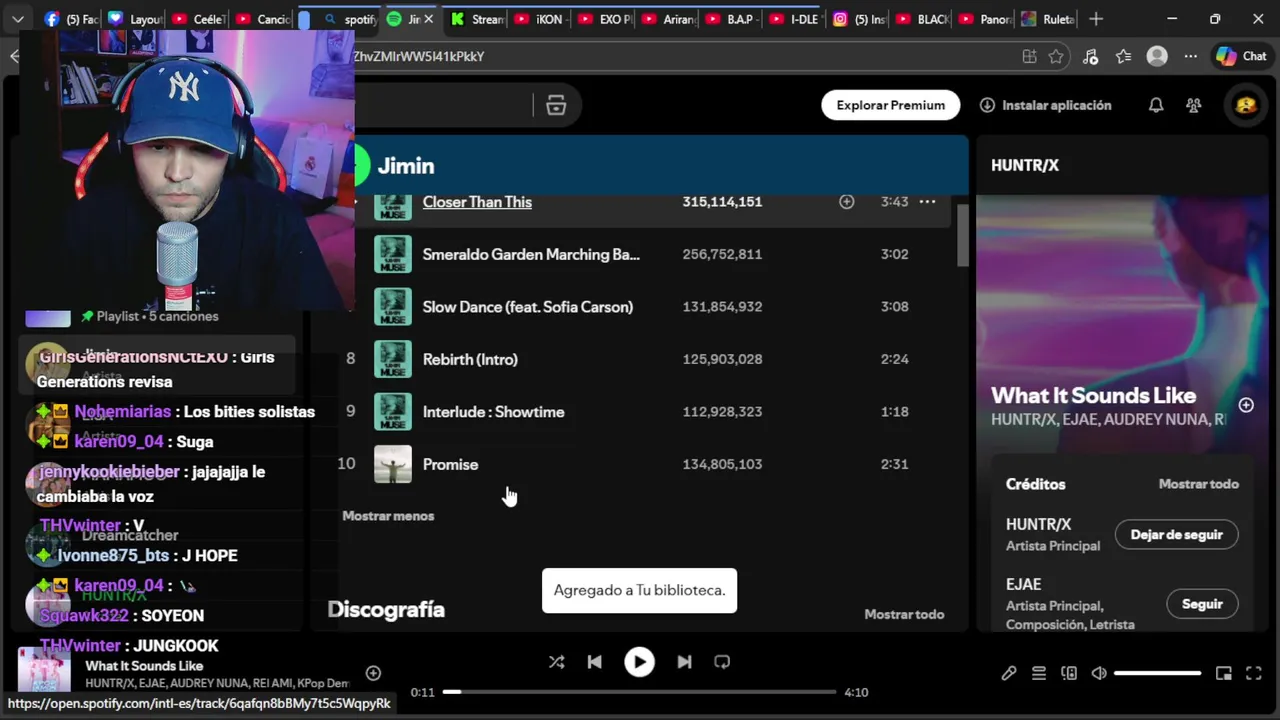Switch to the Ruleta browser tab
This screenshot has height=720, width=1280.
1046,19
